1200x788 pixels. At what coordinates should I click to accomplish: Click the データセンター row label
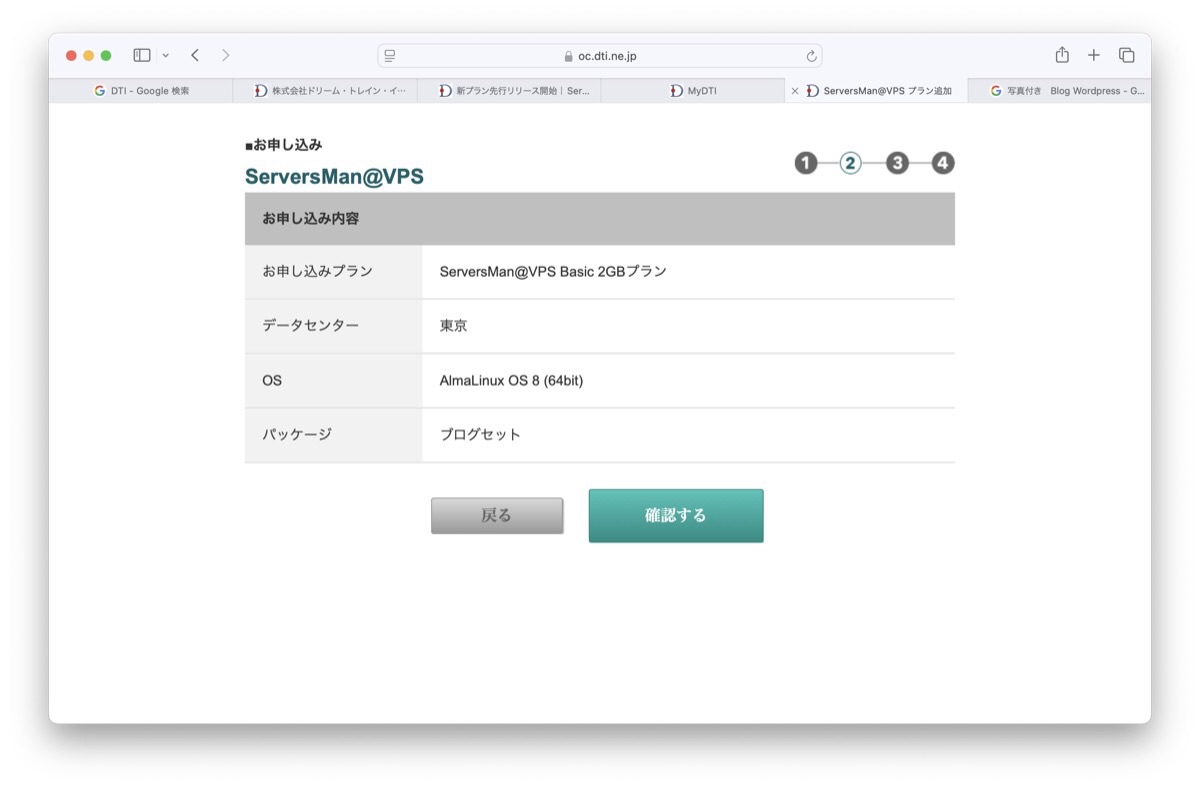(311, 326)
